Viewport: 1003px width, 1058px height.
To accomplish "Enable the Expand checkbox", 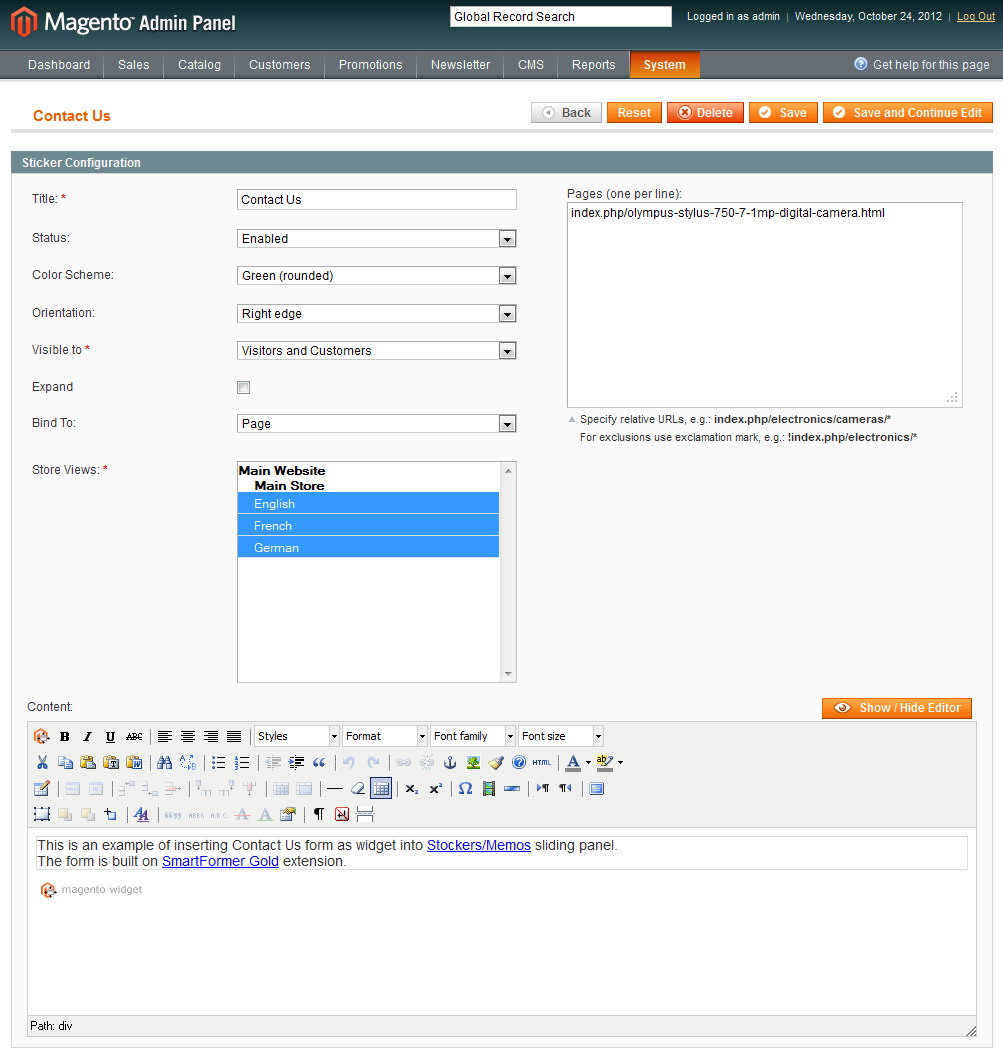I will 242,387.
